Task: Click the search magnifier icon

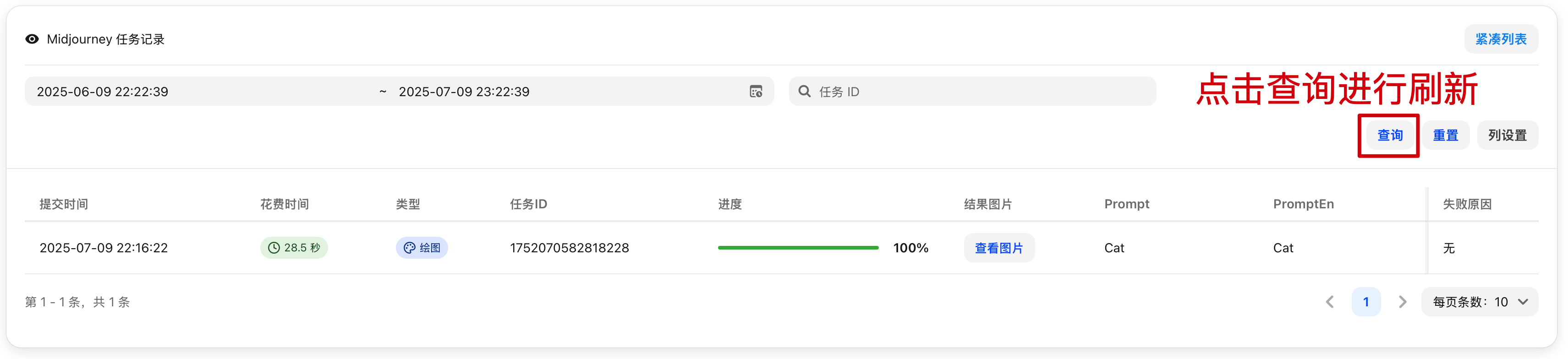Action: 804,91
